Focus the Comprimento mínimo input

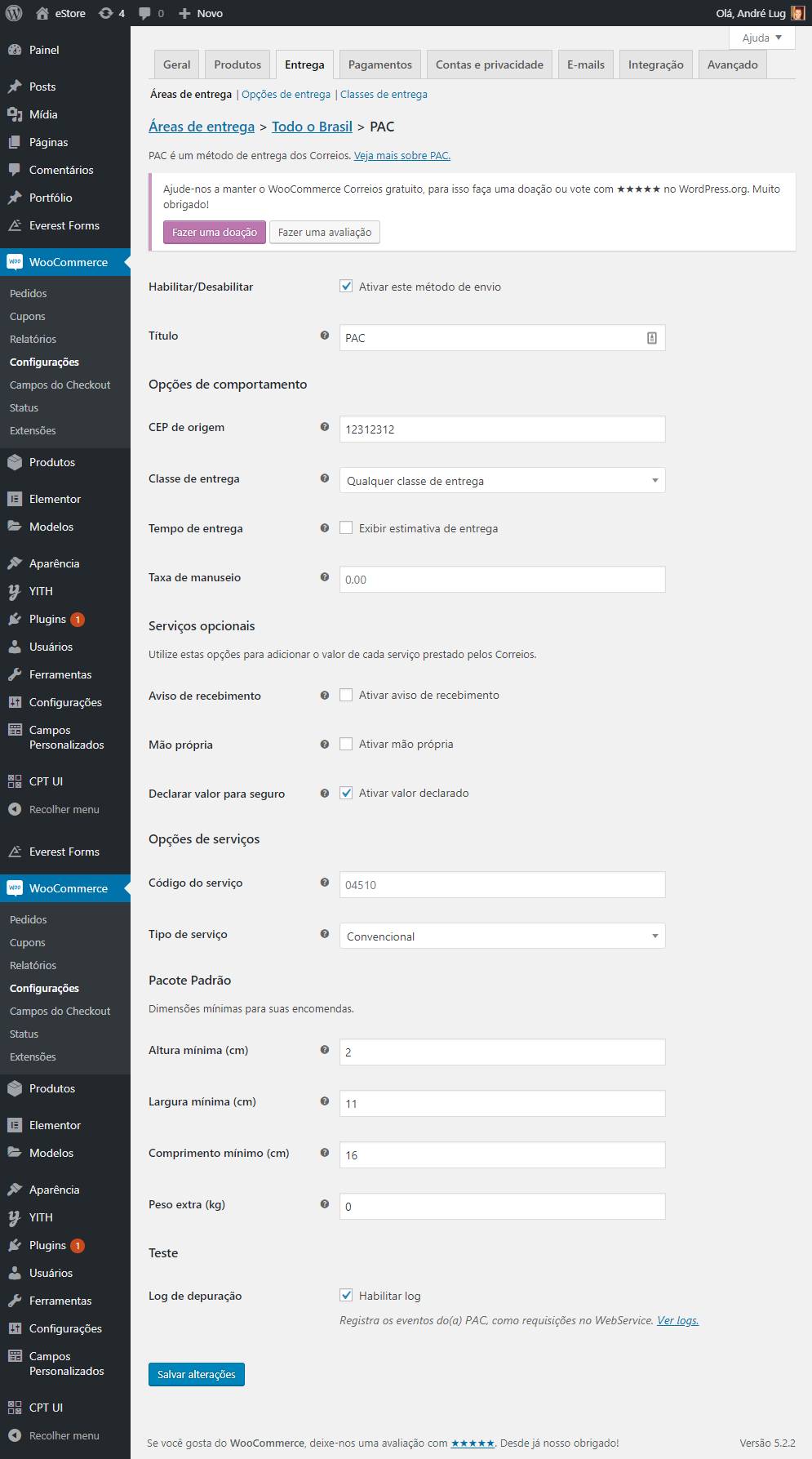click(x=502, y=1155)
